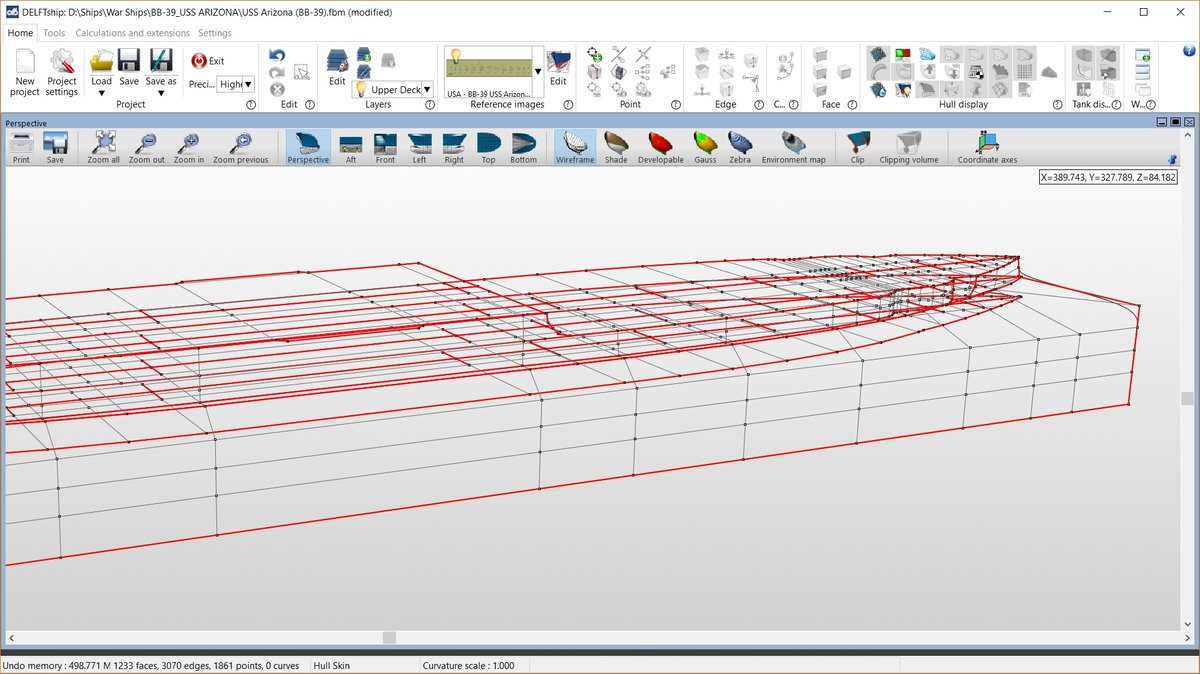Select the Developable surface shading
Viewport: 1200px width, 674px height.
click(660, 146)
